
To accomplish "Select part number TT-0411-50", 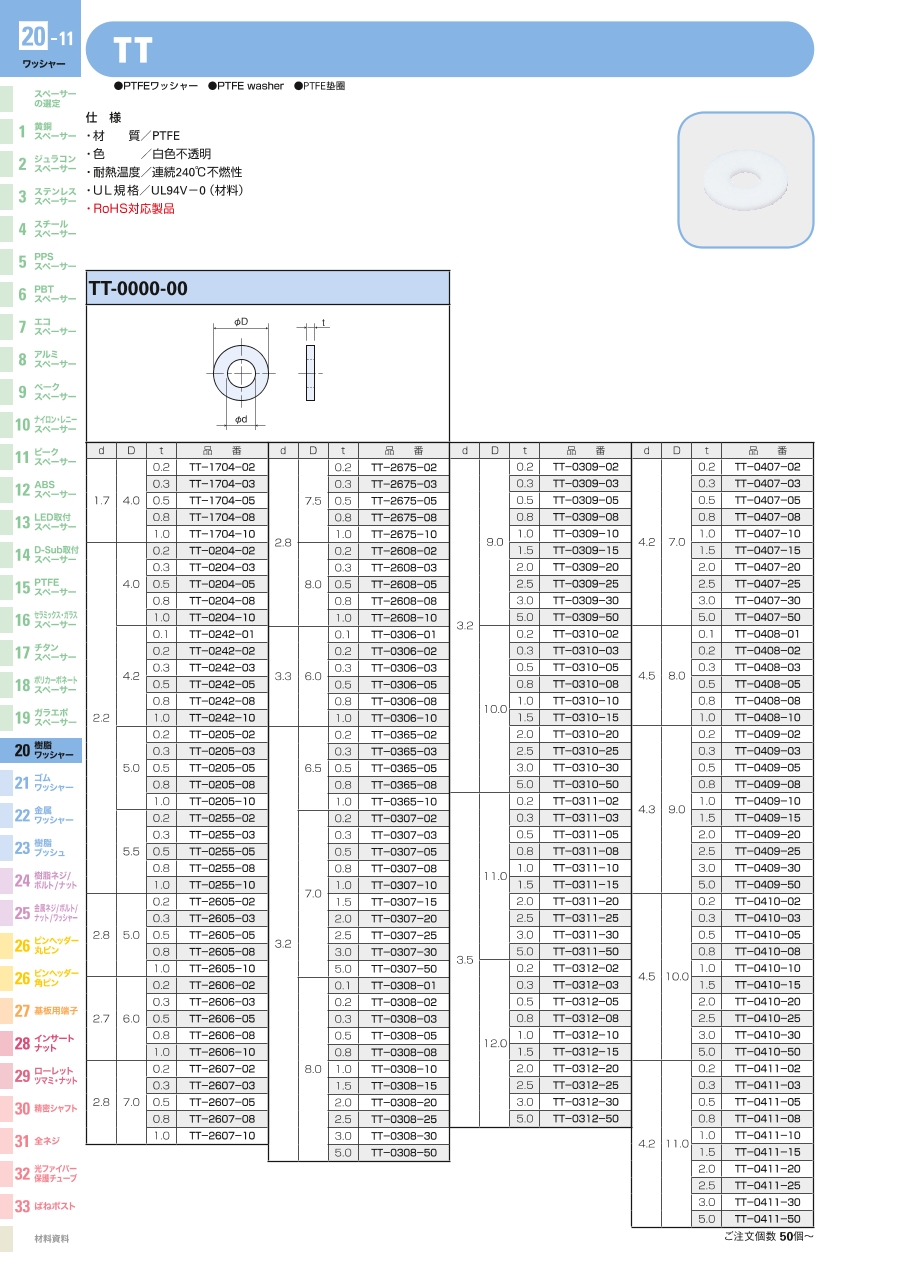I will point(767,1219).
